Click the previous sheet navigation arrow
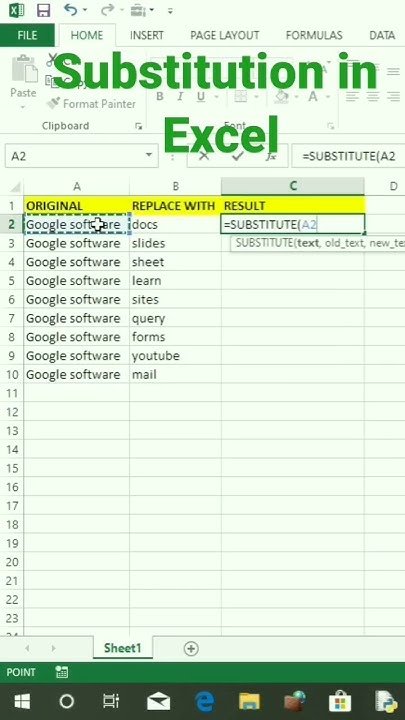Image resolution: width=405 pixels, height=720 pixels. 27,648
